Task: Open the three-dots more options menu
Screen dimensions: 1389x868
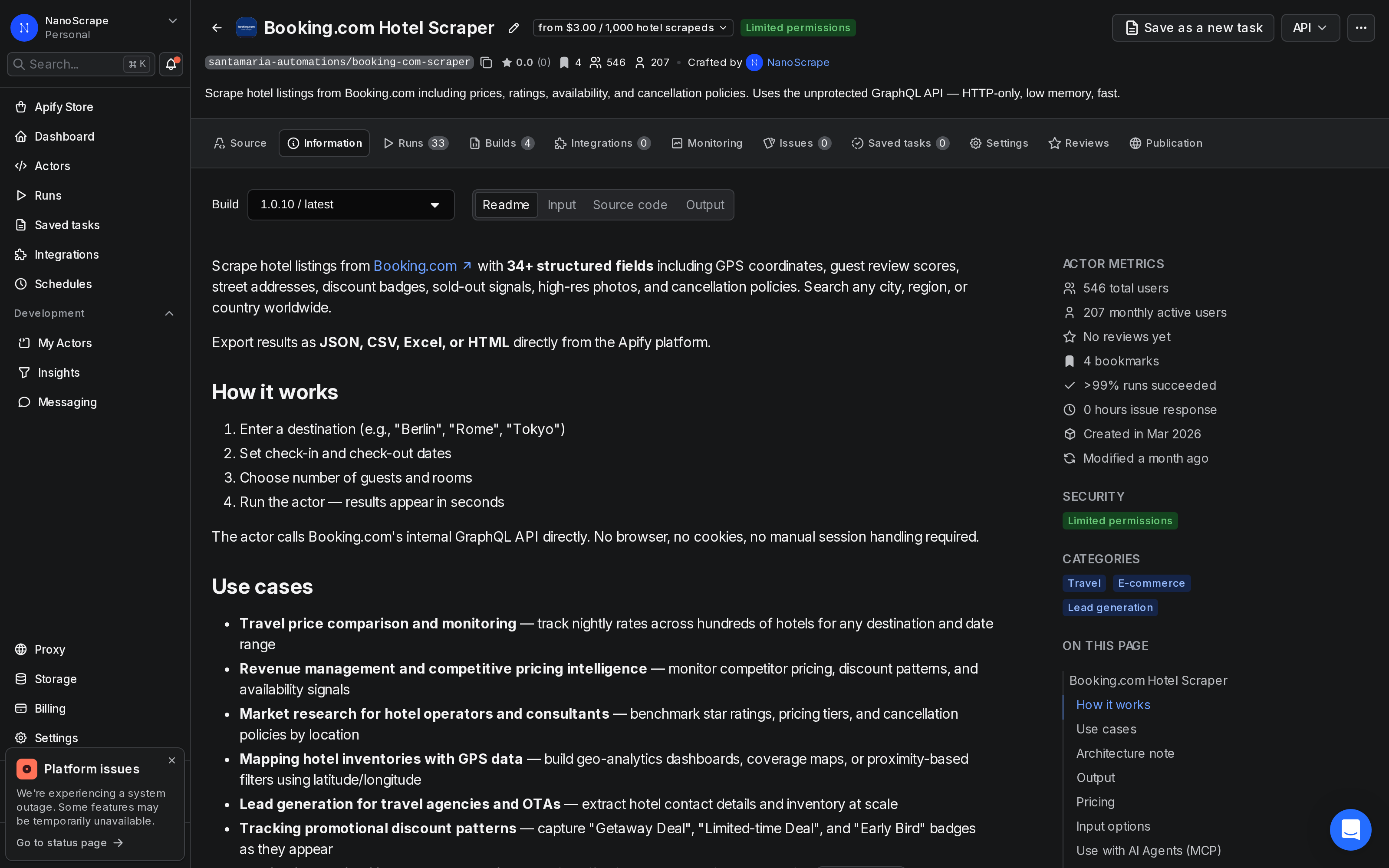Action: (1361, 27)
